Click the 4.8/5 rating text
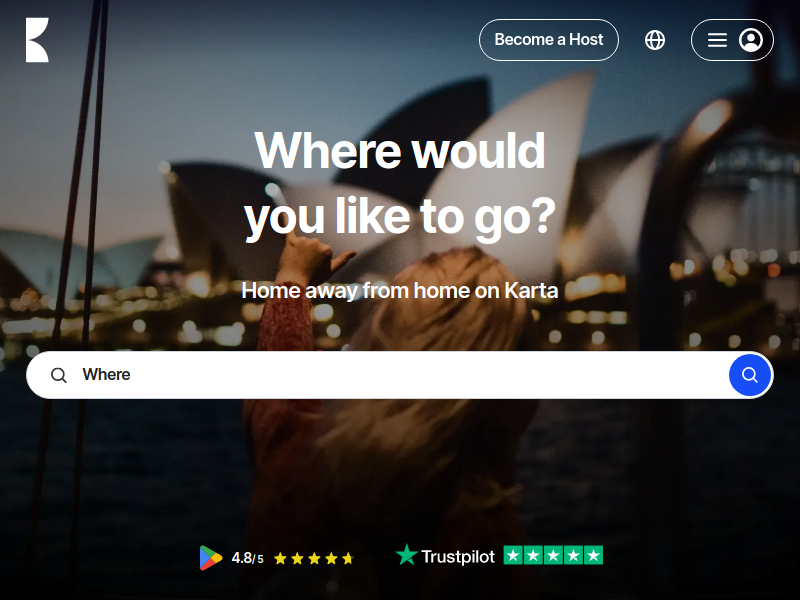 [247, 558]
